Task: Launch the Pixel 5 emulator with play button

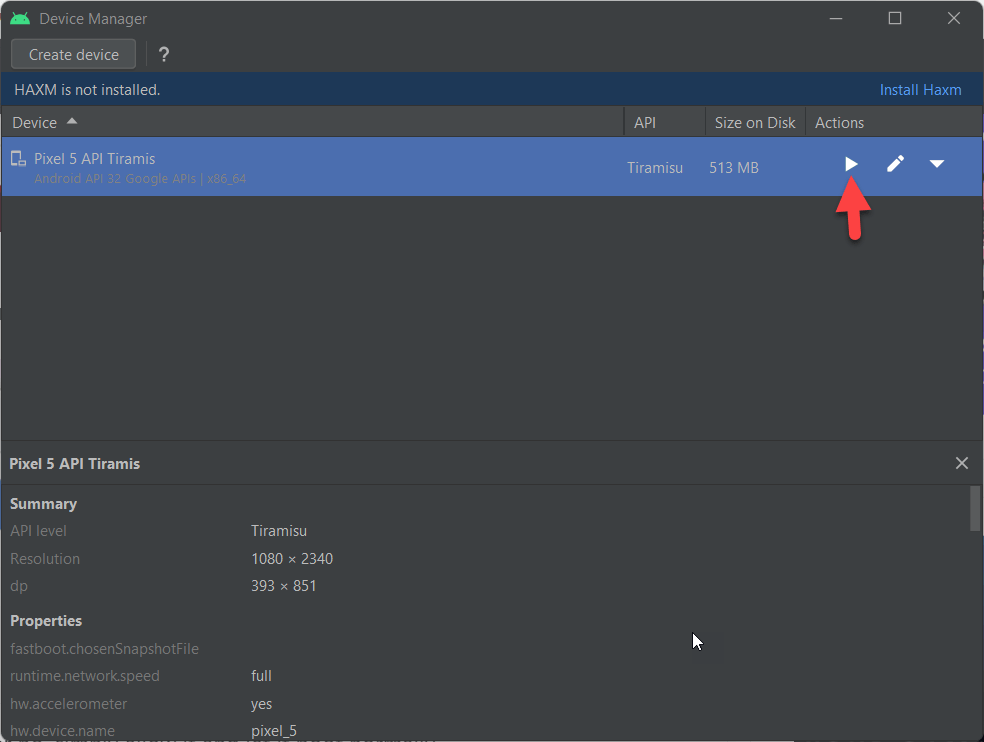Action: pyautogui.click(x=851, y=164)
